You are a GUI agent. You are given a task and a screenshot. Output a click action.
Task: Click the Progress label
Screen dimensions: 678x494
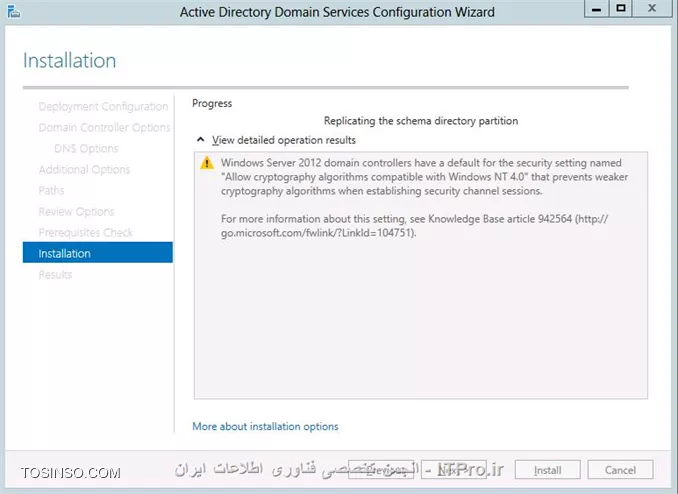(x=212, y=103)
